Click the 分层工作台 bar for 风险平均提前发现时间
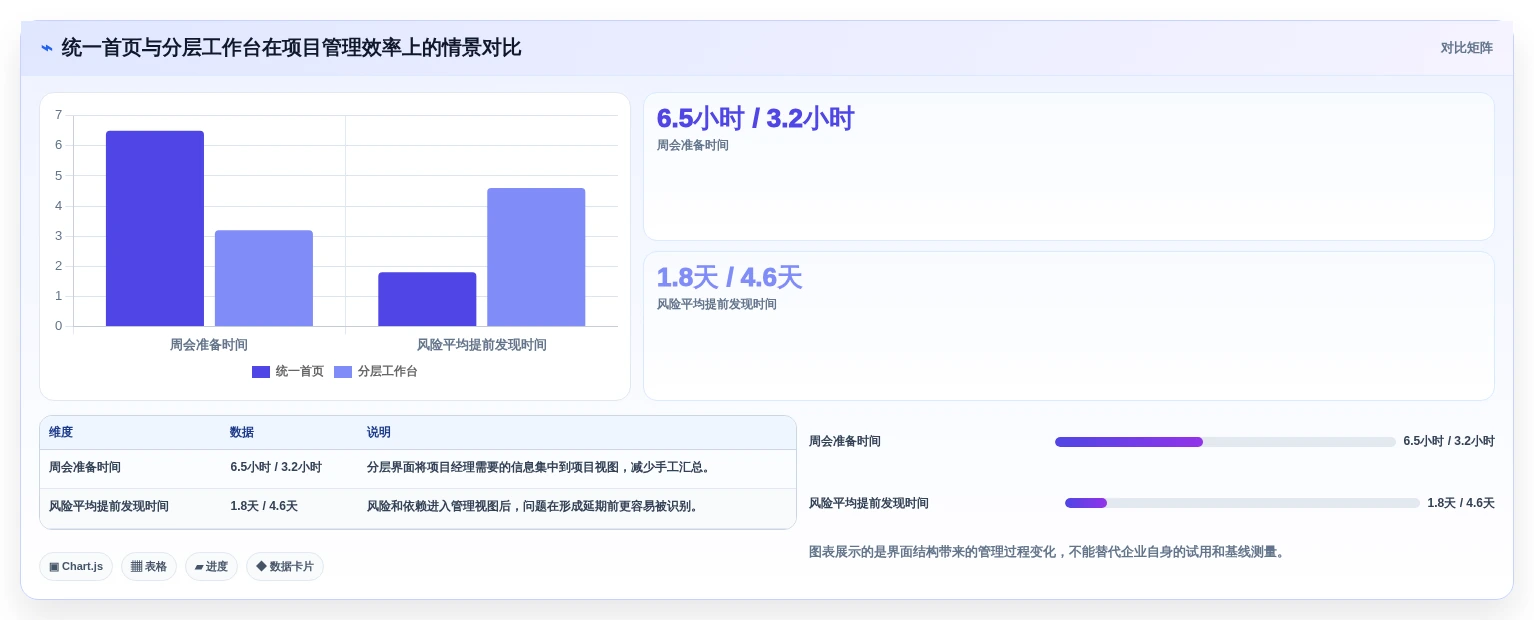The height and width of the screenshot is (620, 1534). 536,257
